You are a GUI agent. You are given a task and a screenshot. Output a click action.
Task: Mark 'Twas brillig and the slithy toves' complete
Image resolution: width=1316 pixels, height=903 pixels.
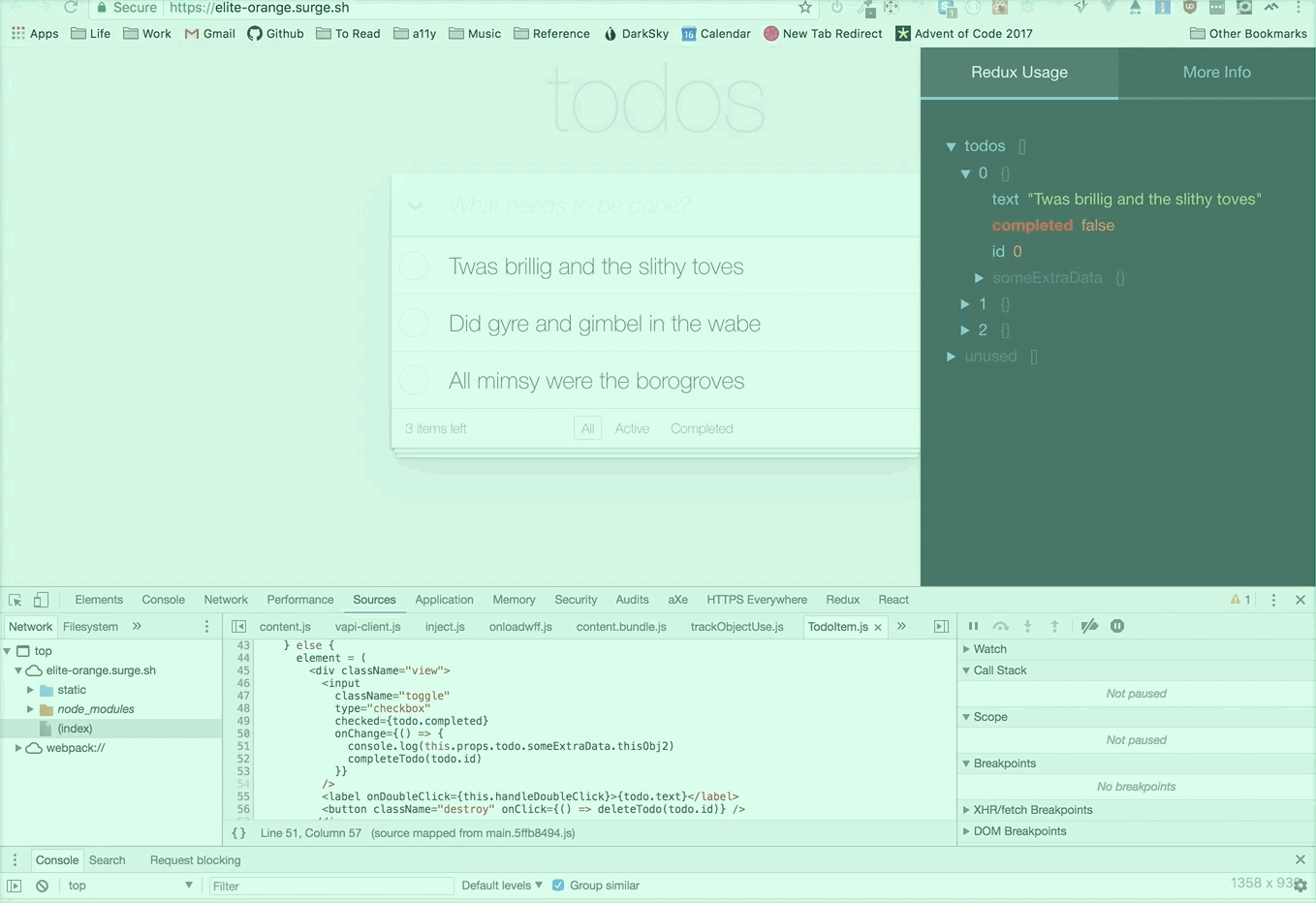coord(414,266)
